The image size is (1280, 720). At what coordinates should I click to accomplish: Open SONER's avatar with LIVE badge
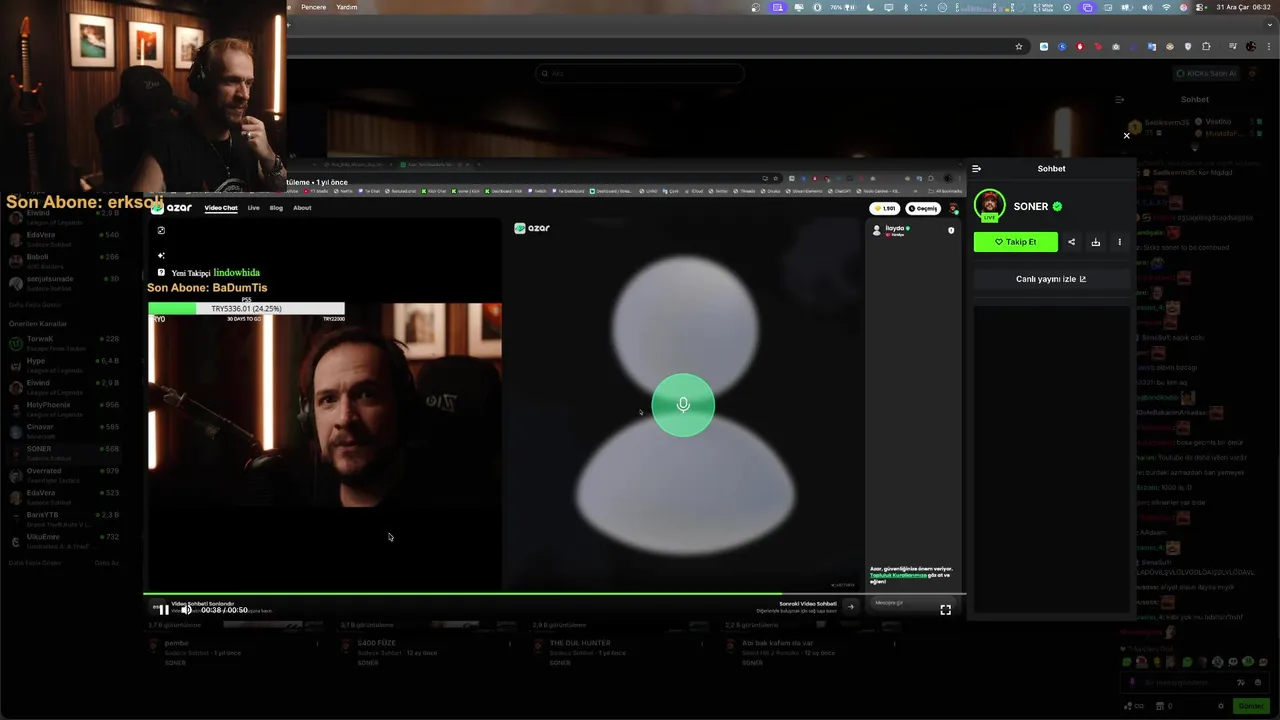point(989,205)
